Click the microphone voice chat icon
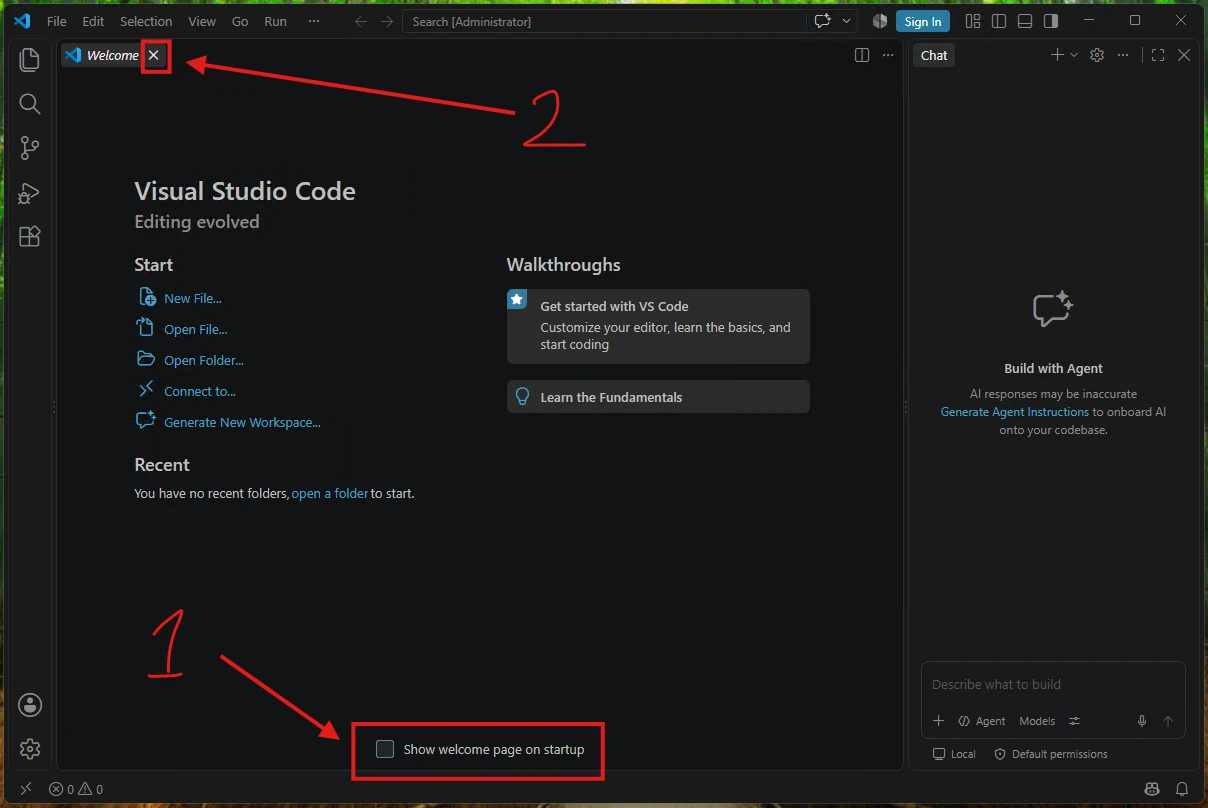This screenshot has height=808, width=1208. [x=1142, y=721]
